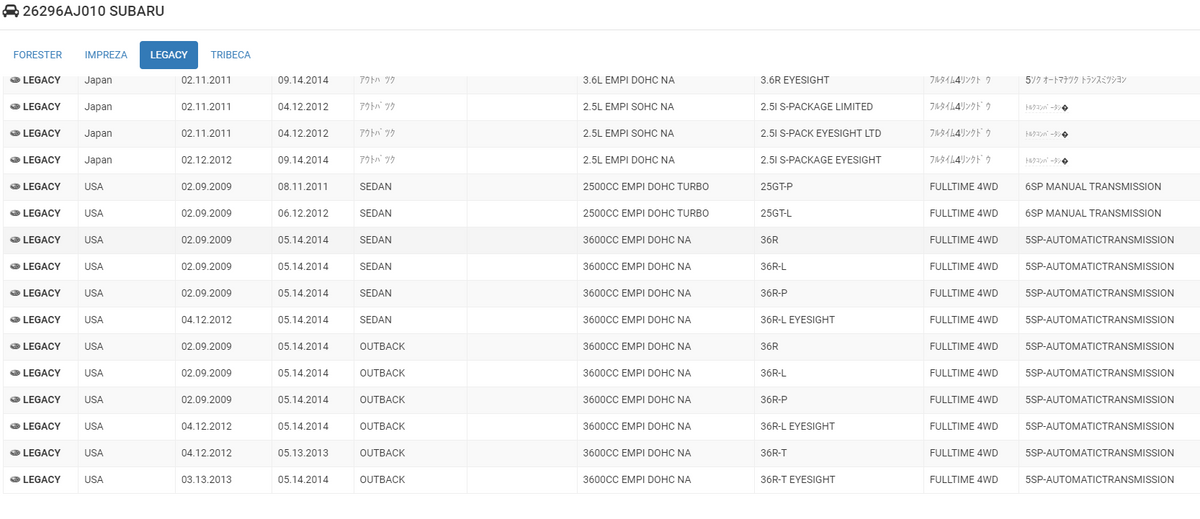
Task: Click the Subaru logo in the 2.5I S-PACK EYESIGHT LTD row
Action: click(15, 134)
